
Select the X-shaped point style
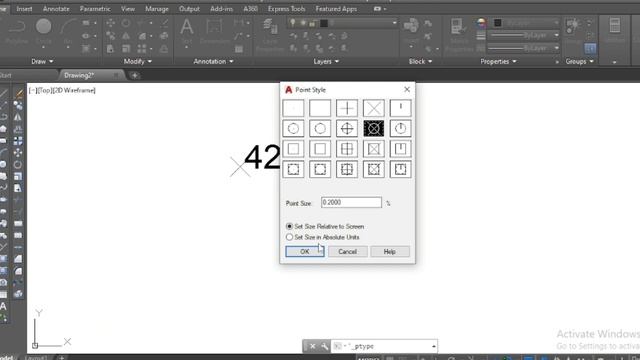coord(373,108)
